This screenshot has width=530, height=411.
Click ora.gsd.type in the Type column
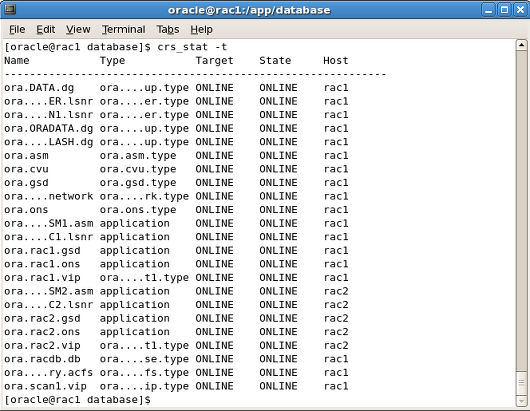point(138,183)
